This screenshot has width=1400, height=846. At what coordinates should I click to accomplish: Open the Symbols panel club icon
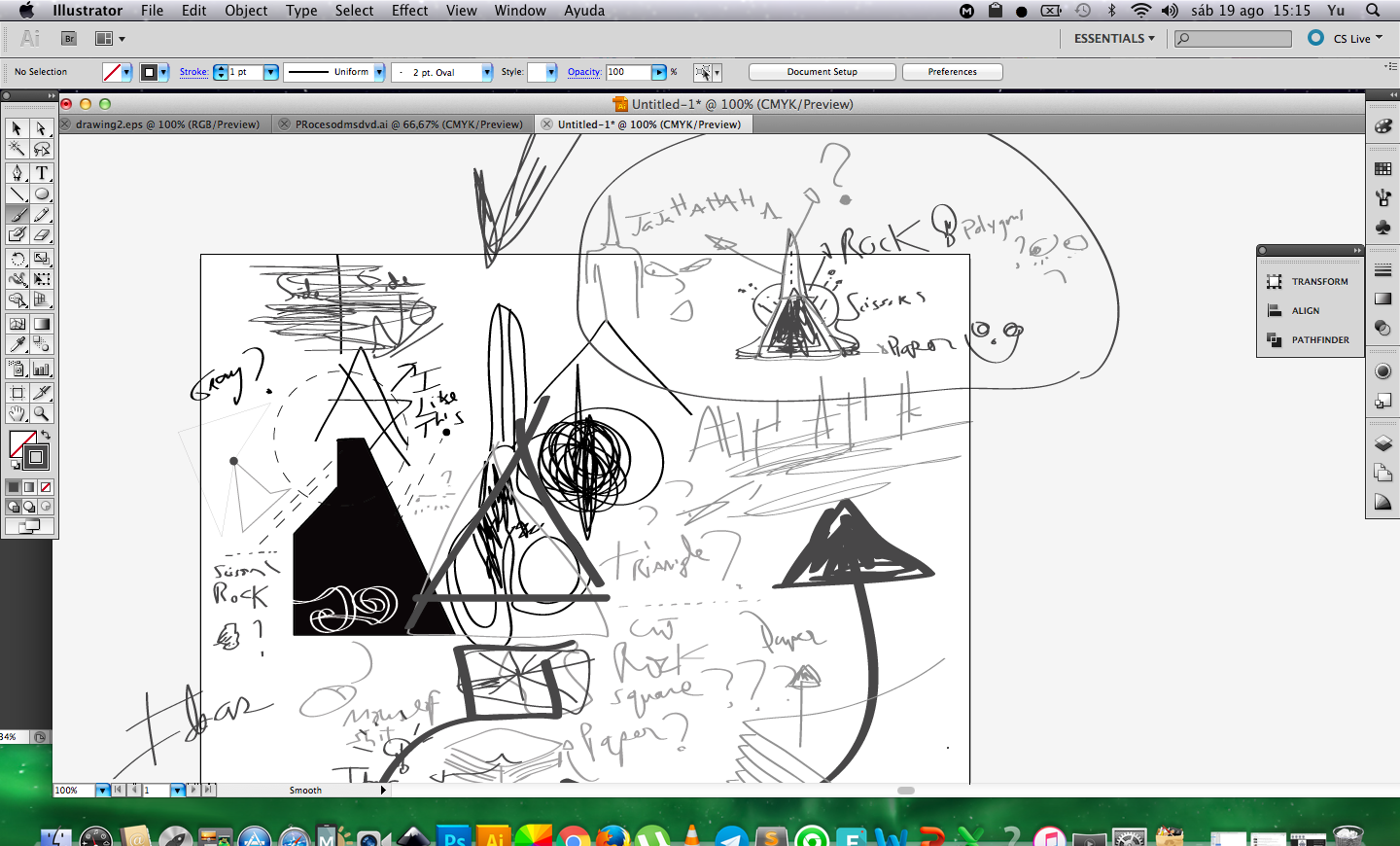tap(1382, 227)
